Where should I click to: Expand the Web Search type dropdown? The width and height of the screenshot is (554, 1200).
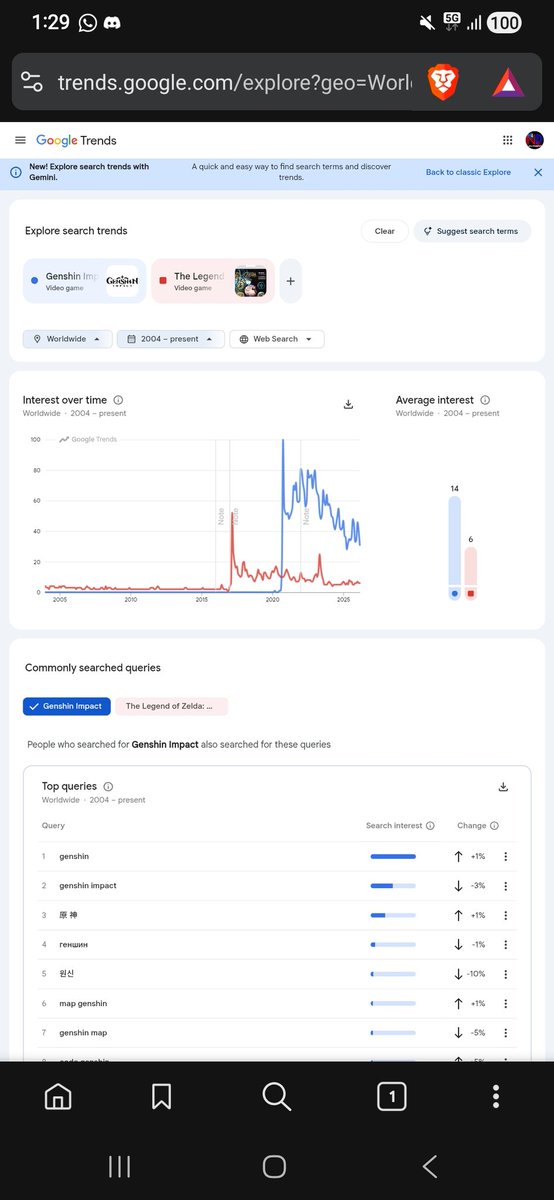[277, 339]
